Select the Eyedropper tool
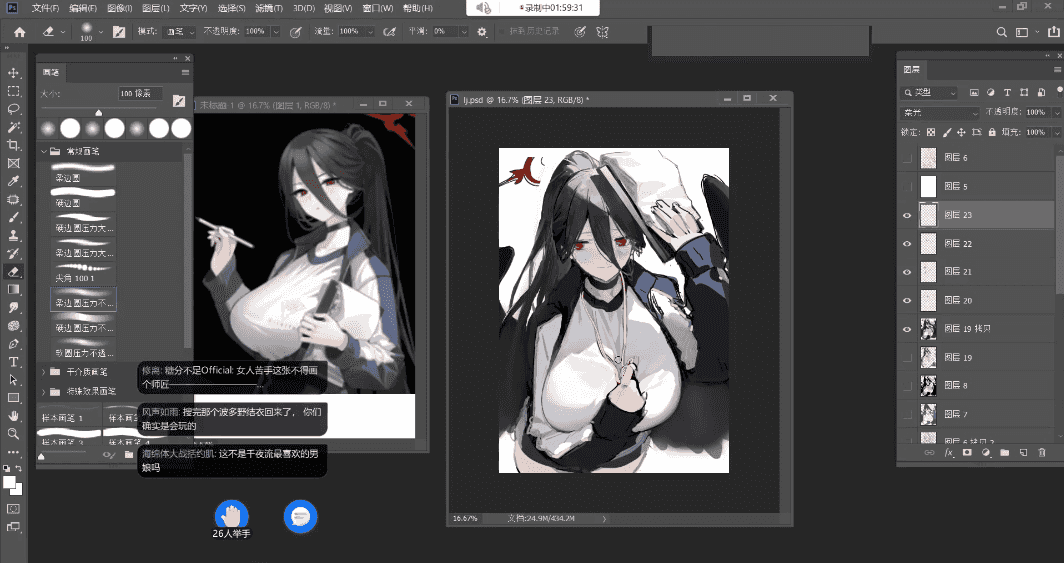This screenshot has width=1064, height=563. click(13, 181)
